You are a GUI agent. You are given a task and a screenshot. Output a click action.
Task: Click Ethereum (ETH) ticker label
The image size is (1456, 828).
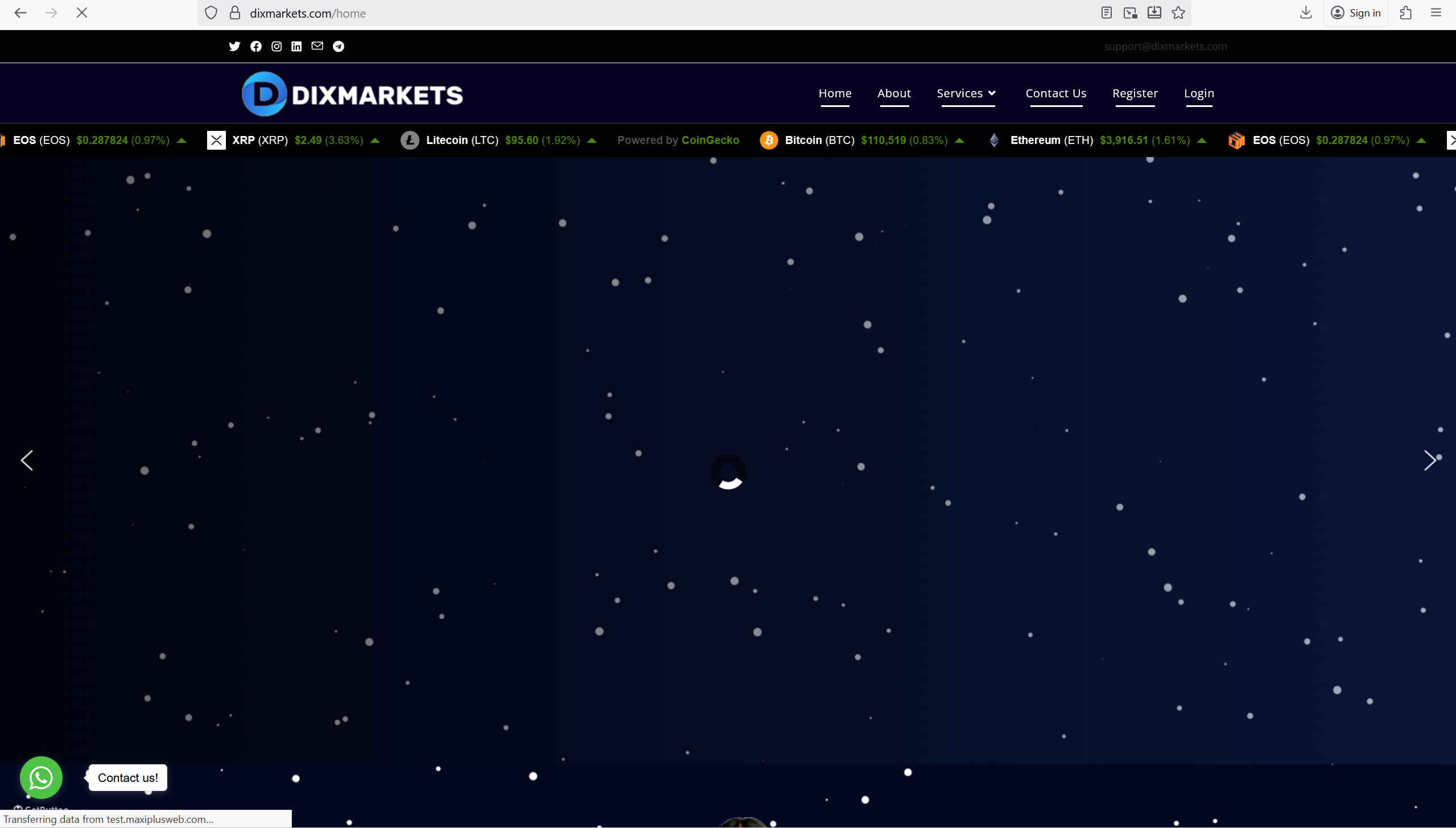click(1051, 140)
